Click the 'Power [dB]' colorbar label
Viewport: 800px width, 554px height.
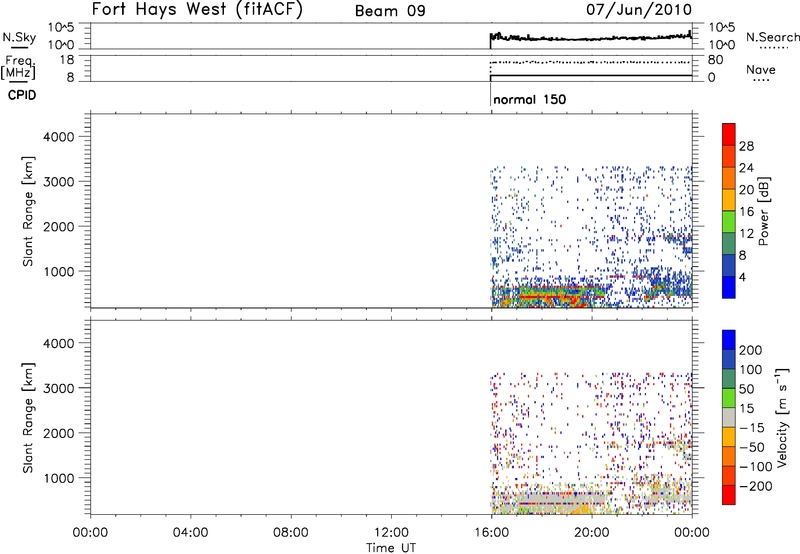click(x=763, y=211)
